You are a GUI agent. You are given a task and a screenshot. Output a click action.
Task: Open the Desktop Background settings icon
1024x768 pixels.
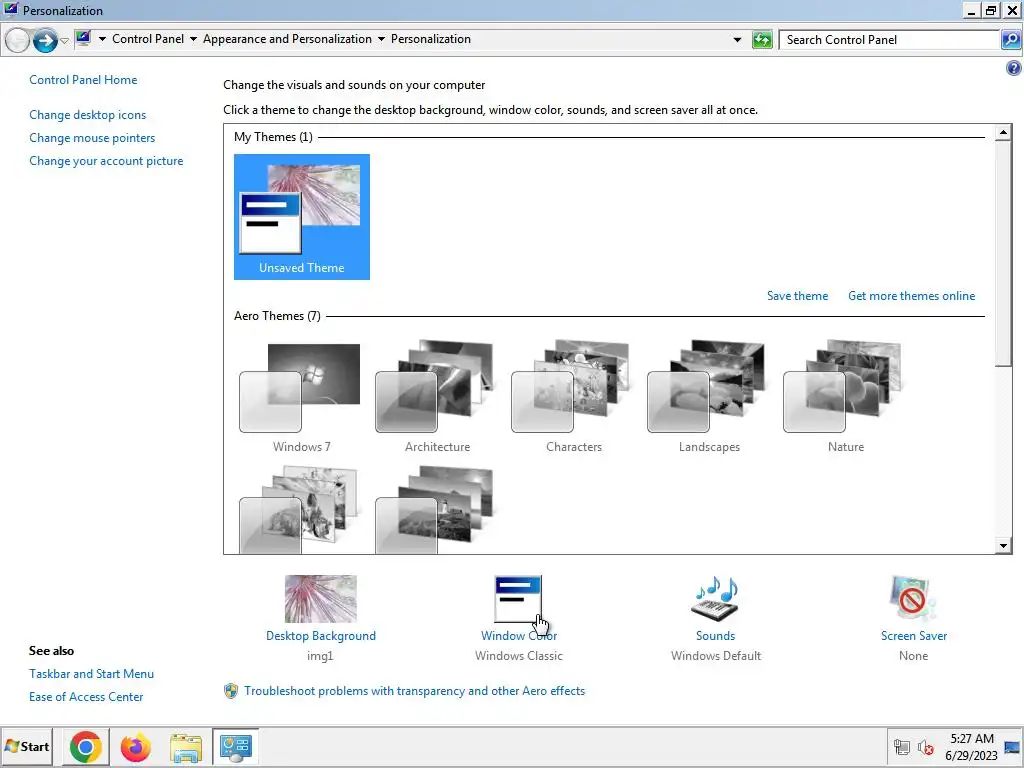pos(321,599)
